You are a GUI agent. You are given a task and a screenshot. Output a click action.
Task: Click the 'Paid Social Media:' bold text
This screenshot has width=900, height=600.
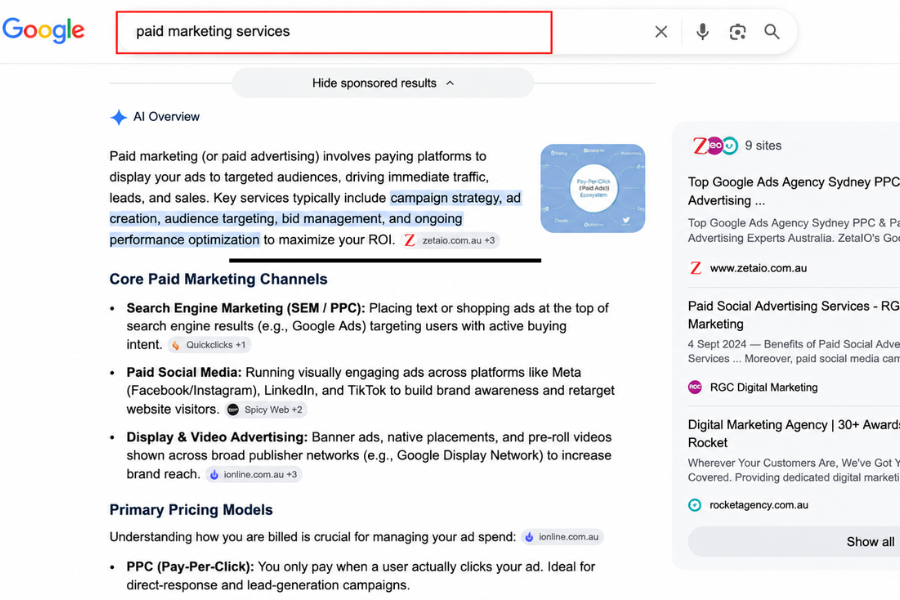pos(184,373)
